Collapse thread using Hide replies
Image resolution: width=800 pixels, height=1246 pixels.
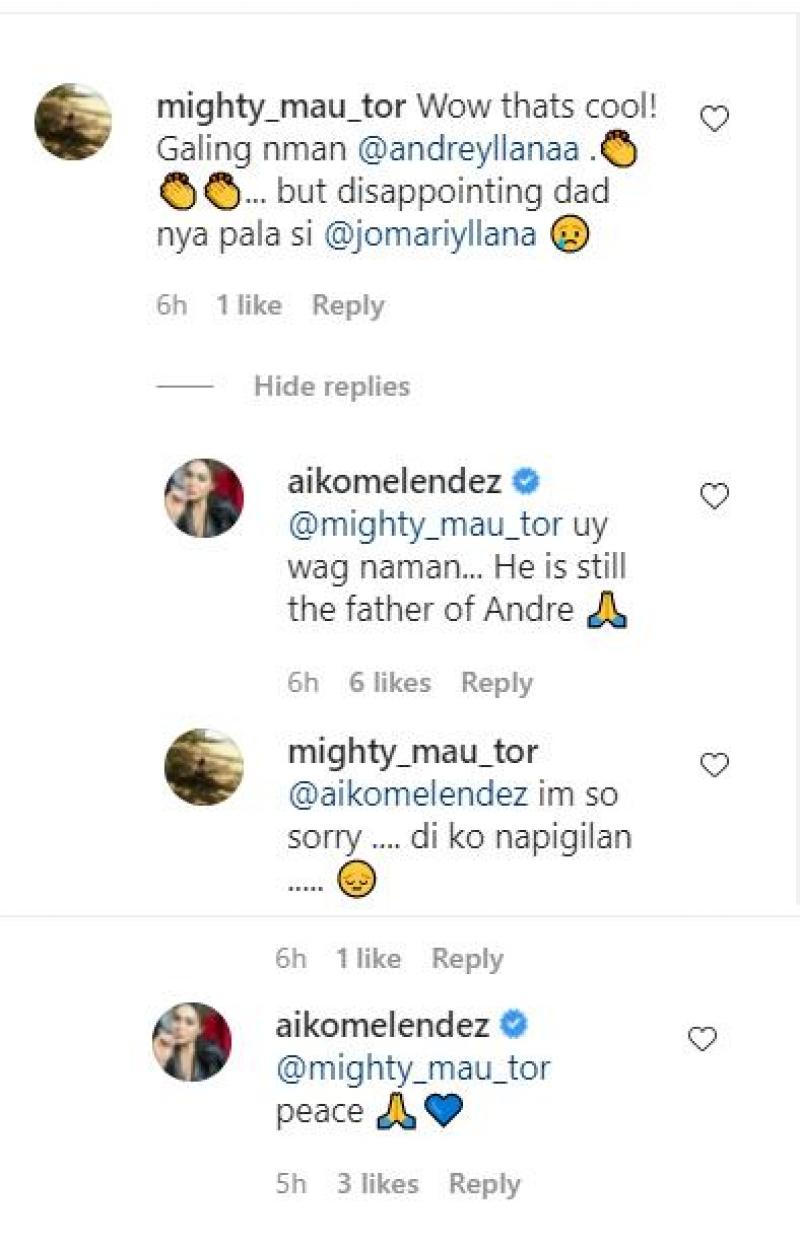click(331, 386)
